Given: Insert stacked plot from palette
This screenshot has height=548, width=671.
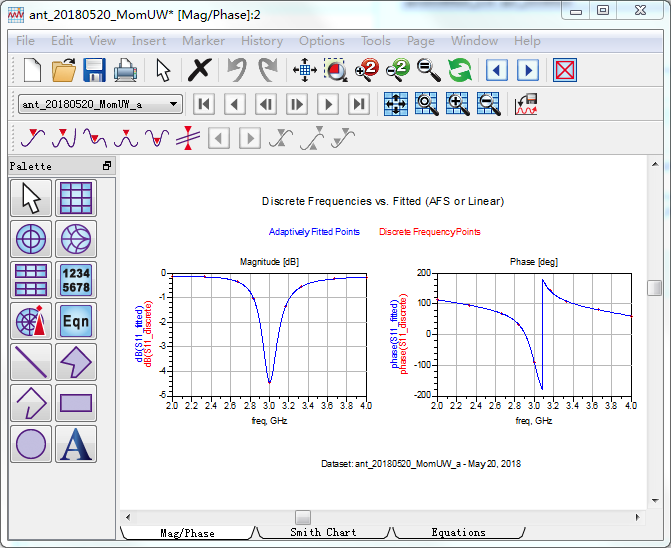Looking at the screenshot, I should point(31,280).
